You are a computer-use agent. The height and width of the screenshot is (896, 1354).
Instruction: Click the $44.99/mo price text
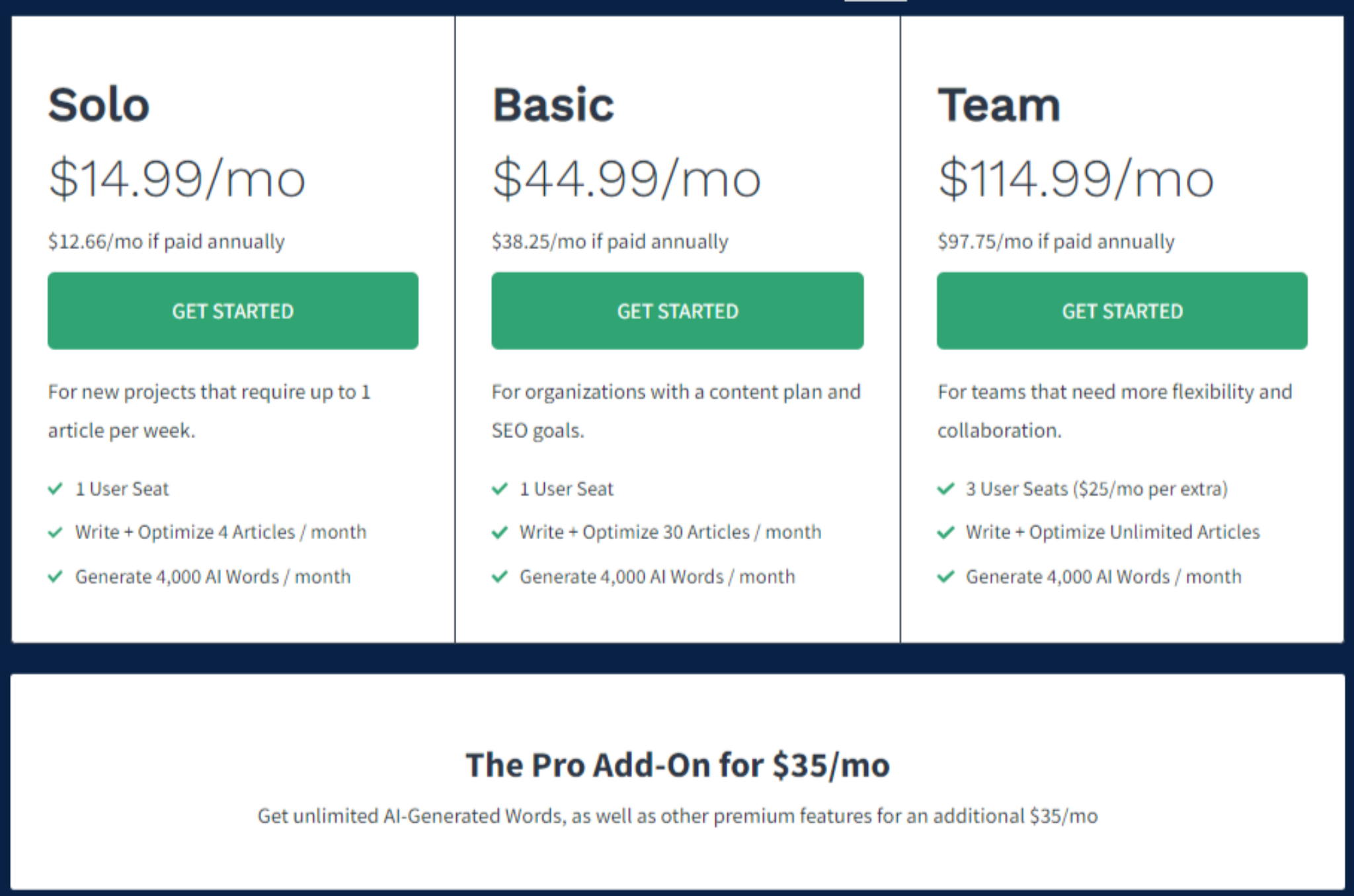[627, 178]
